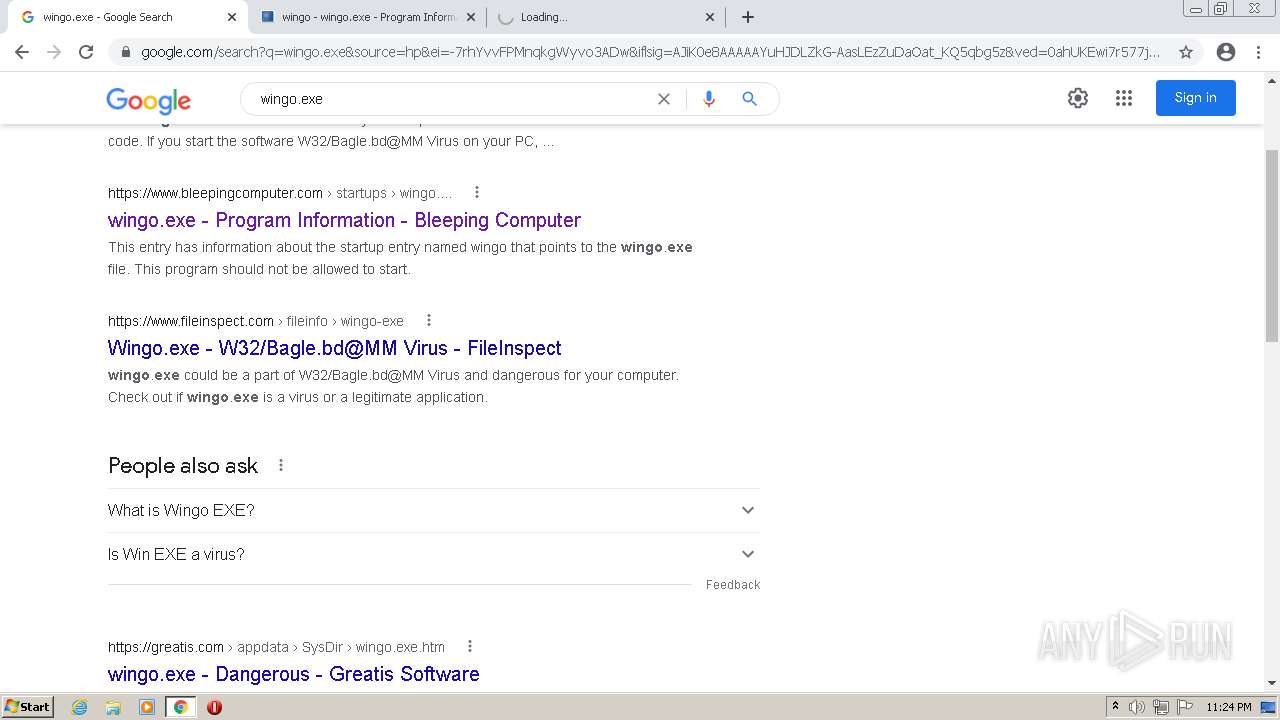Open the Windows Start menu

click(28, 706)
